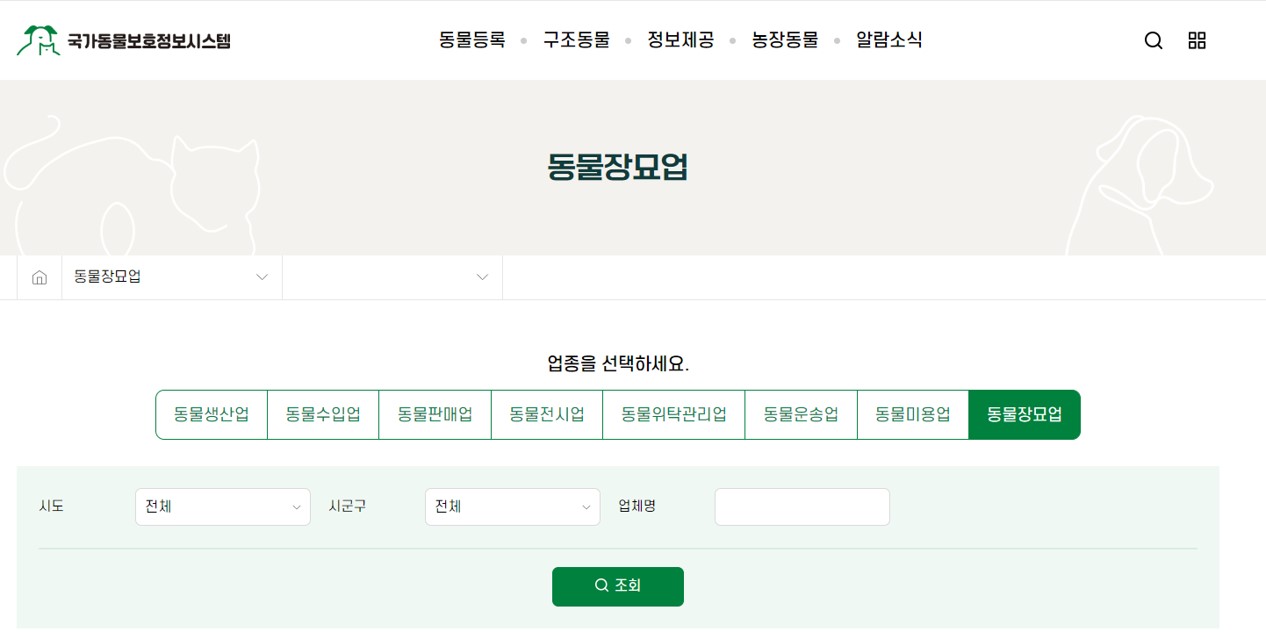Select the 동물생산업 business type tab
1266x632 pixels.
211,414
